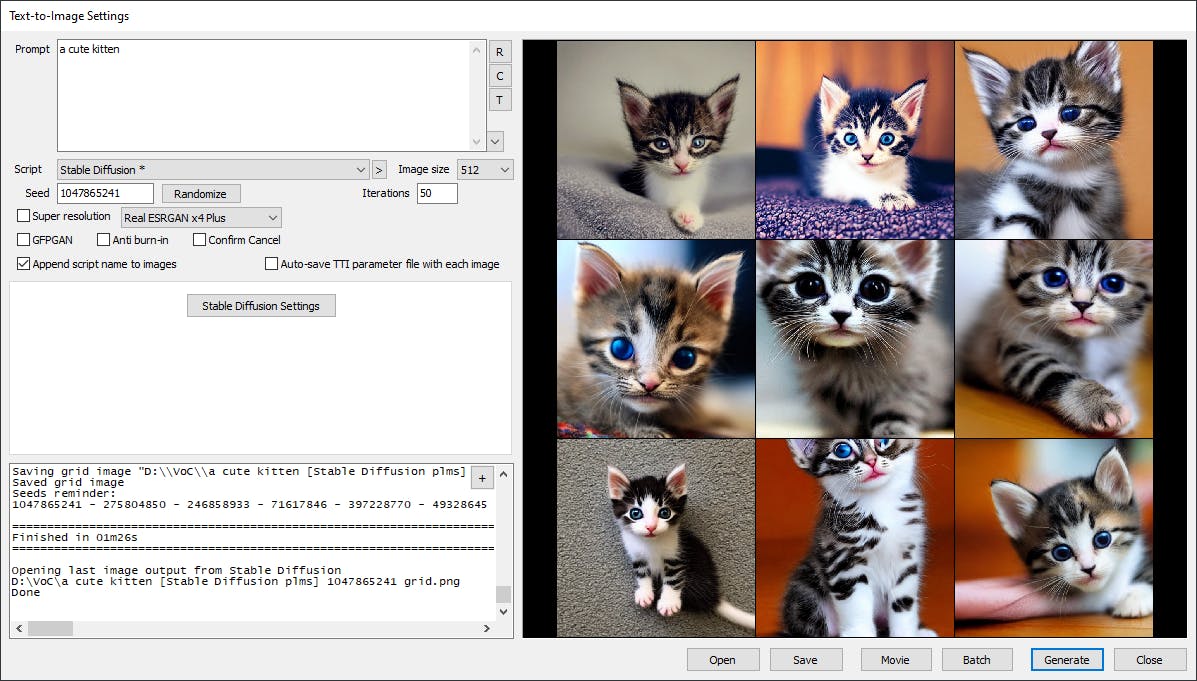Click the log line ending '1047865241 grid.png'
Screen dimensions: 1197x681
coord(236,582)
